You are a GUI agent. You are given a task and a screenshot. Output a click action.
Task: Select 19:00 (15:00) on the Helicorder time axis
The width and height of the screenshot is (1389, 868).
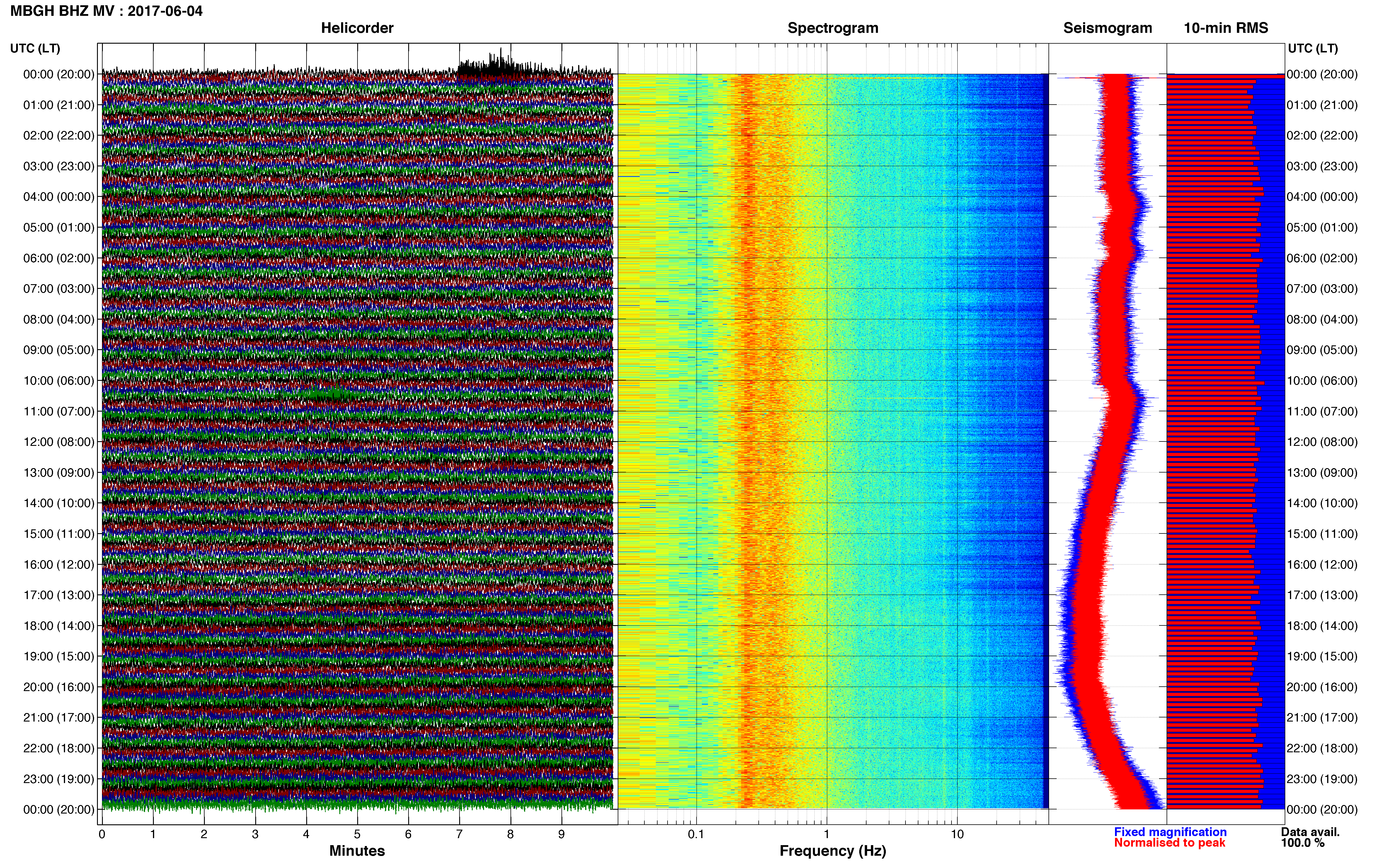click(x=59, y=656)
